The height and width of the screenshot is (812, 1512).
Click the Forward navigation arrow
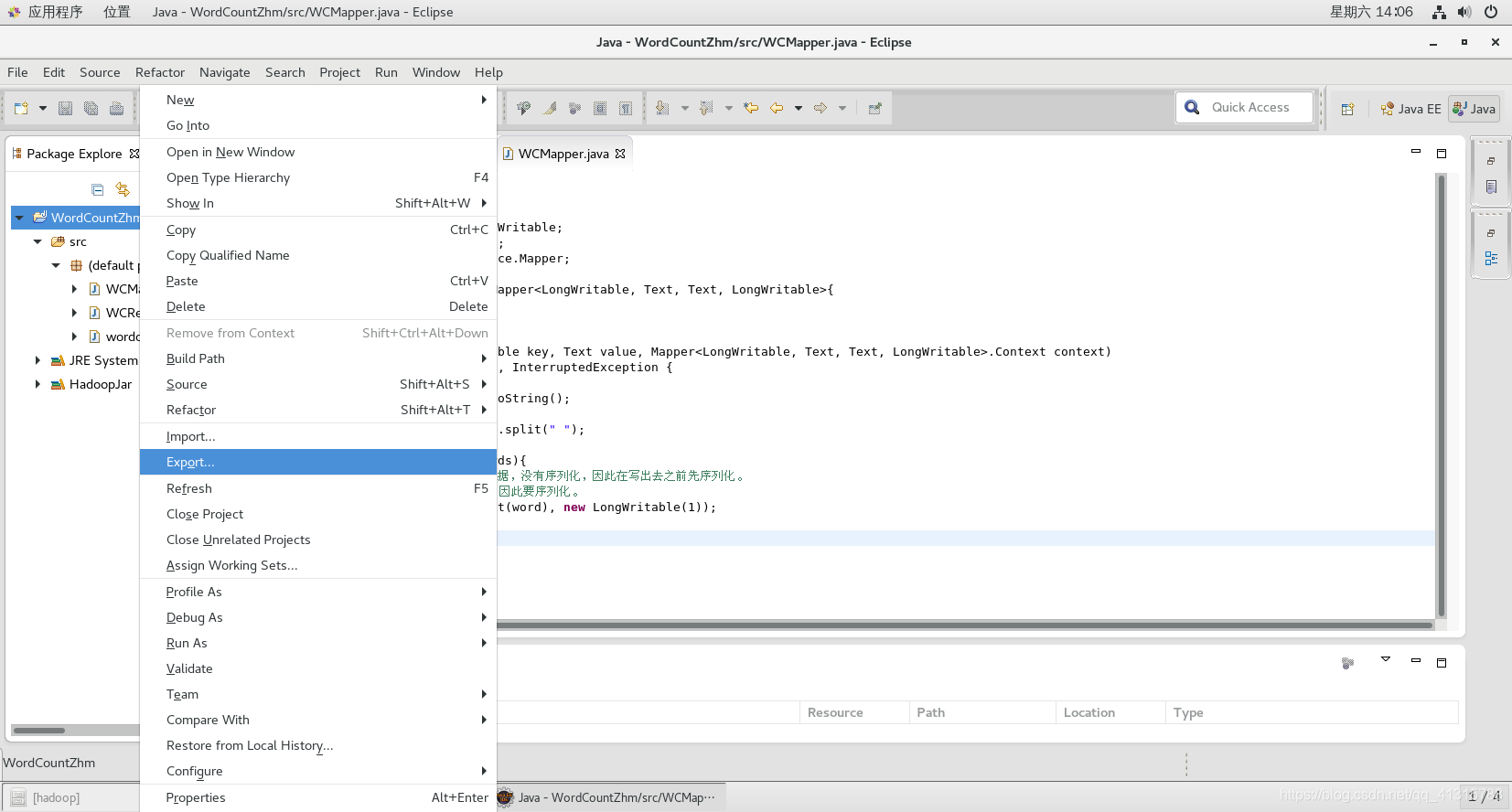(820, 108)
